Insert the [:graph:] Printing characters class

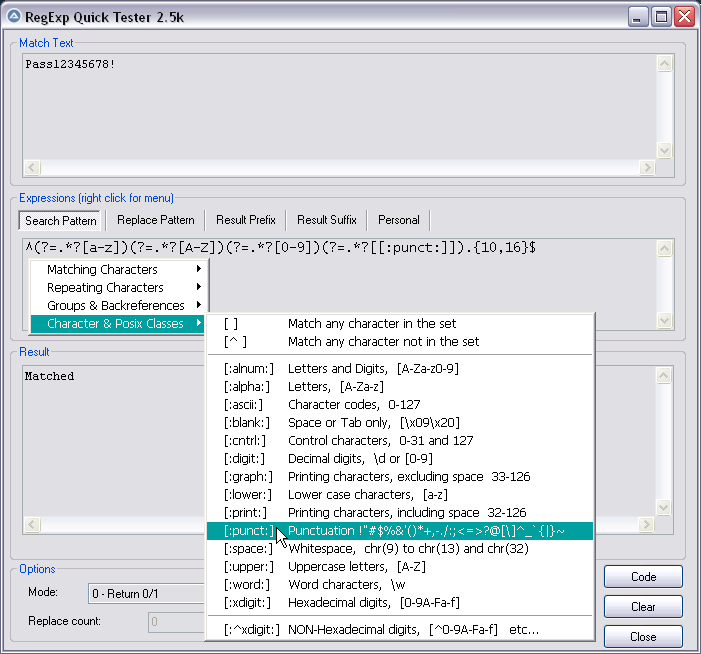(x=400, y=477)
